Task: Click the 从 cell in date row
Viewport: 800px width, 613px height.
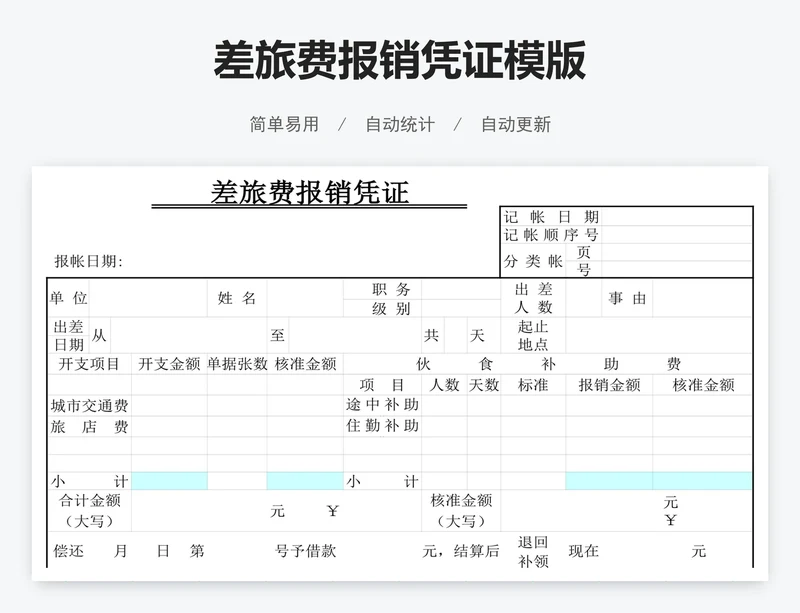Action: coord(99,335)
